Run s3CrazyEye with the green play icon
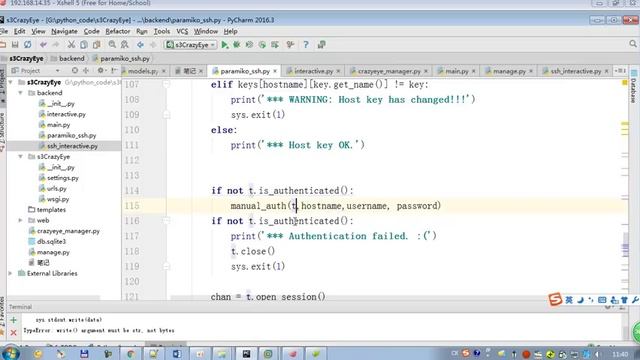Viewport: 640px width, 360px height. tap(224, 44)
